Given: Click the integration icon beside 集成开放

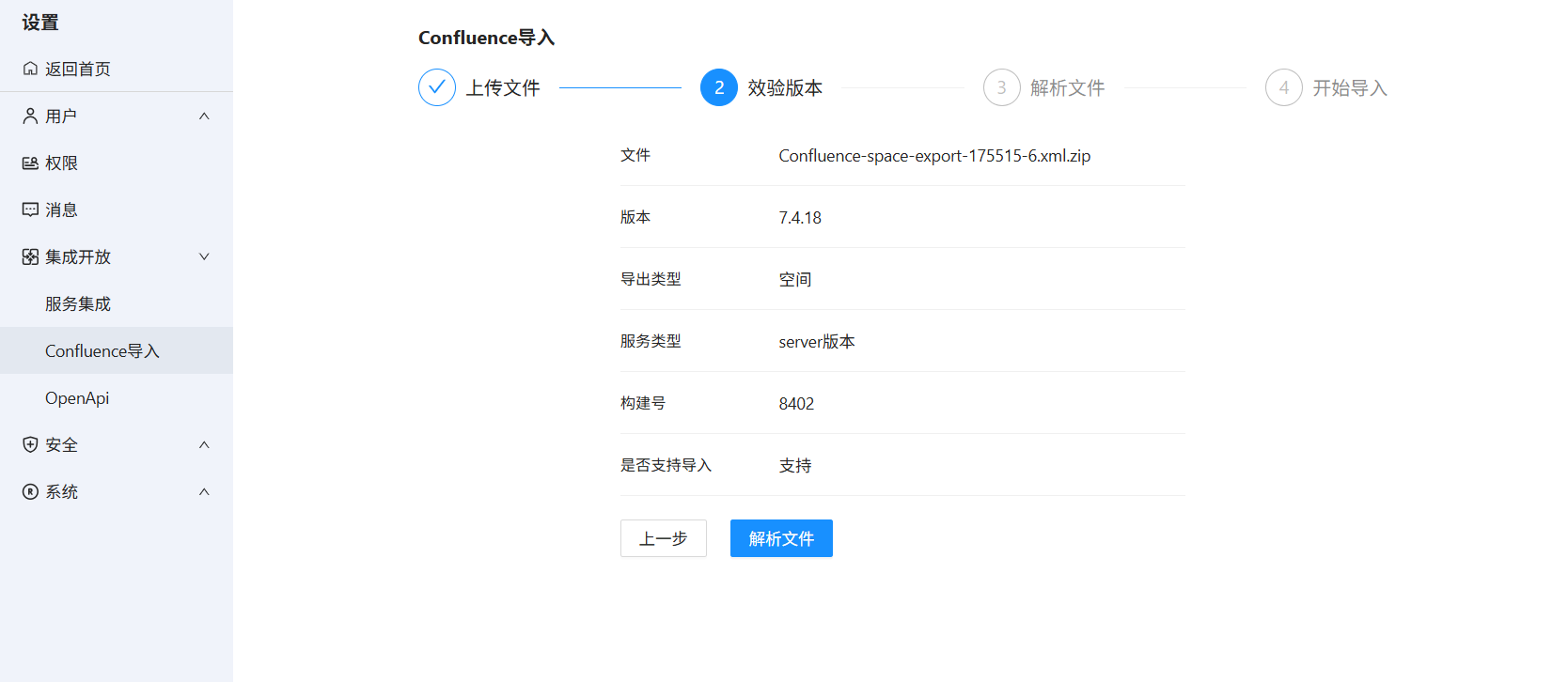Looking at the screenshot, I should [x=30, y=256].
